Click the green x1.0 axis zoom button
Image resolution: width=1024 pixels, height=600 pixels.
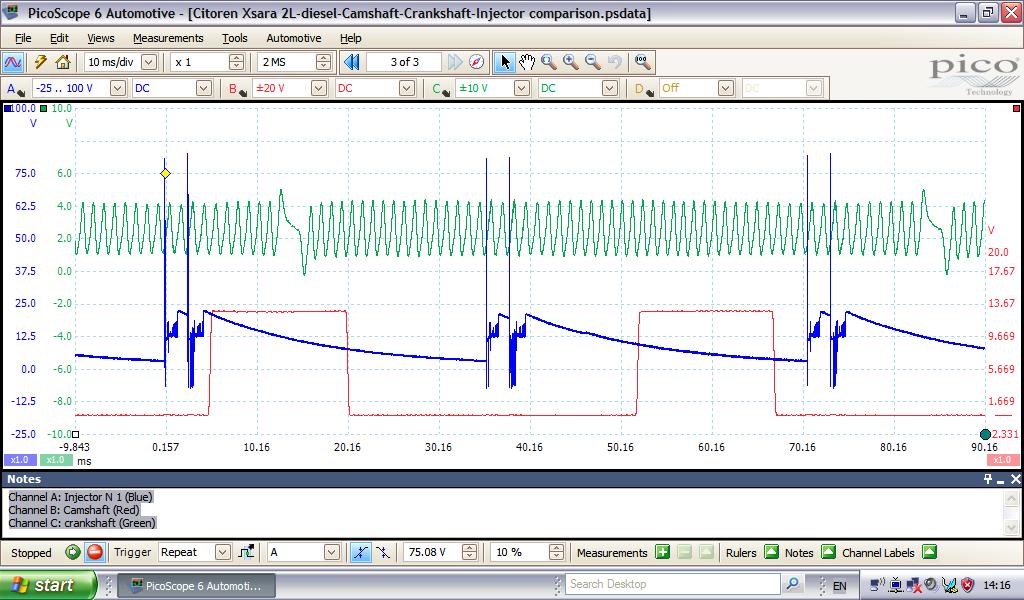(x=56, y=460)
